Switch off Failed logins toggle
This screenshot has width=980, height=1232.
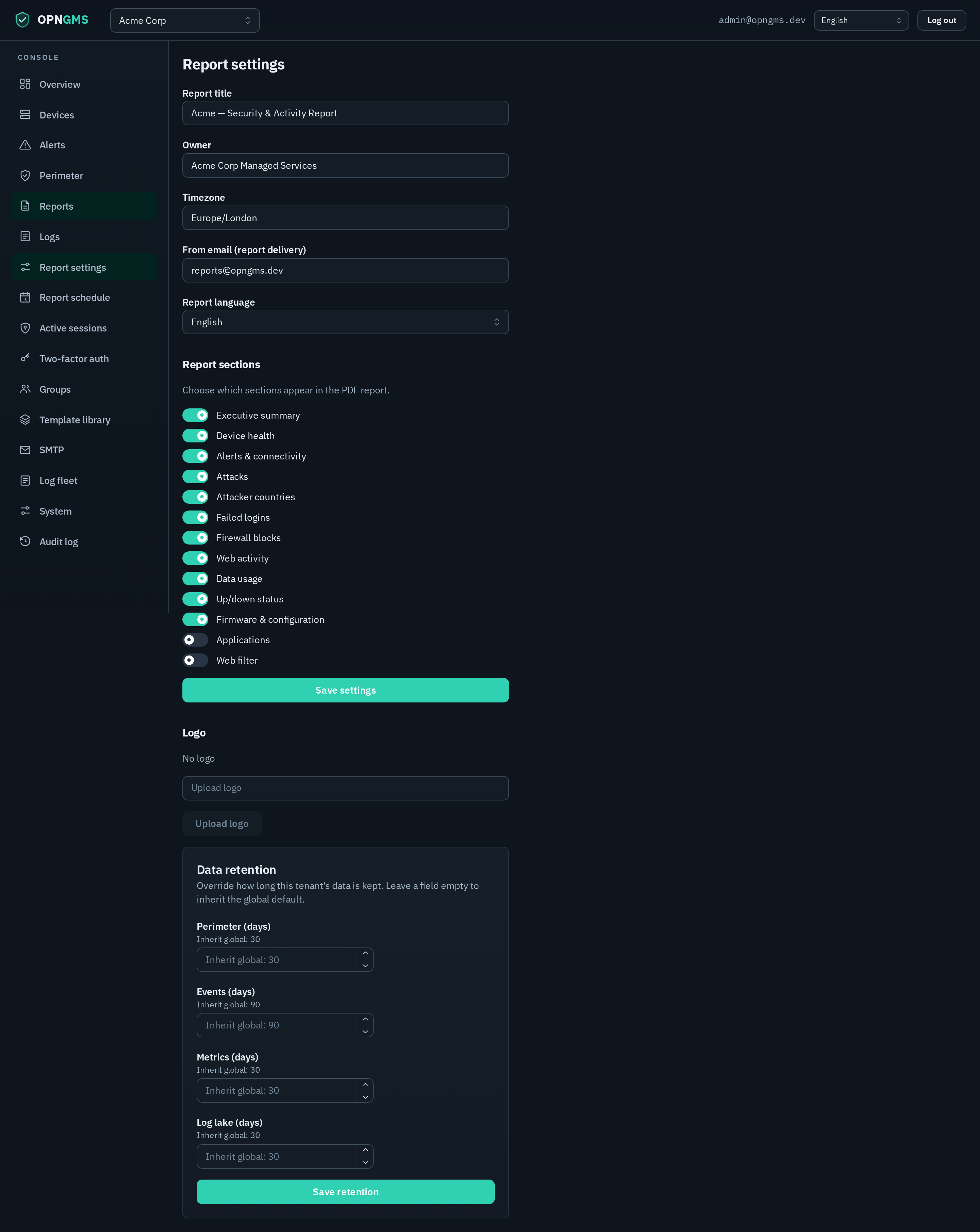[x=195, y=518]
